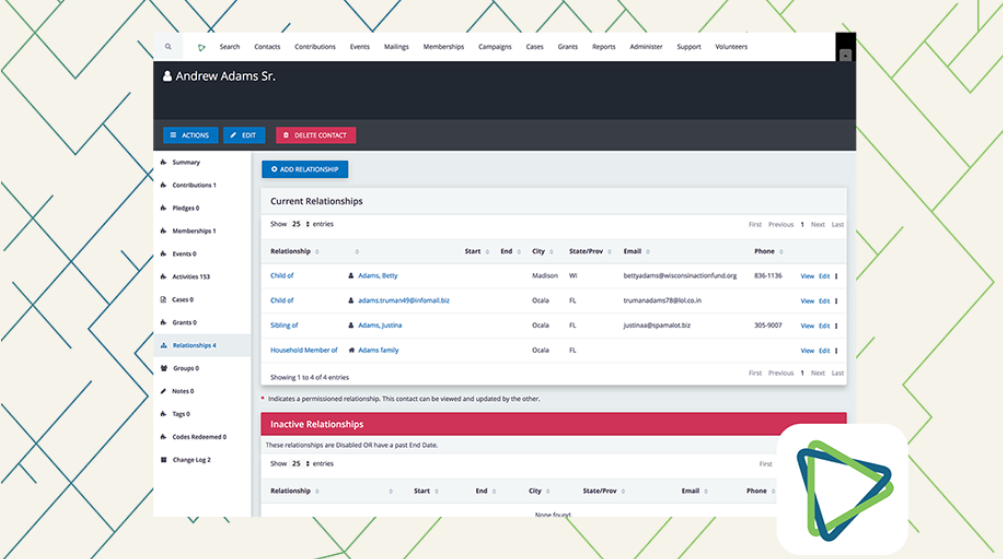Sort Inactive Relationships by End column
1003x559 pixels.
click(x=485, y=491)
